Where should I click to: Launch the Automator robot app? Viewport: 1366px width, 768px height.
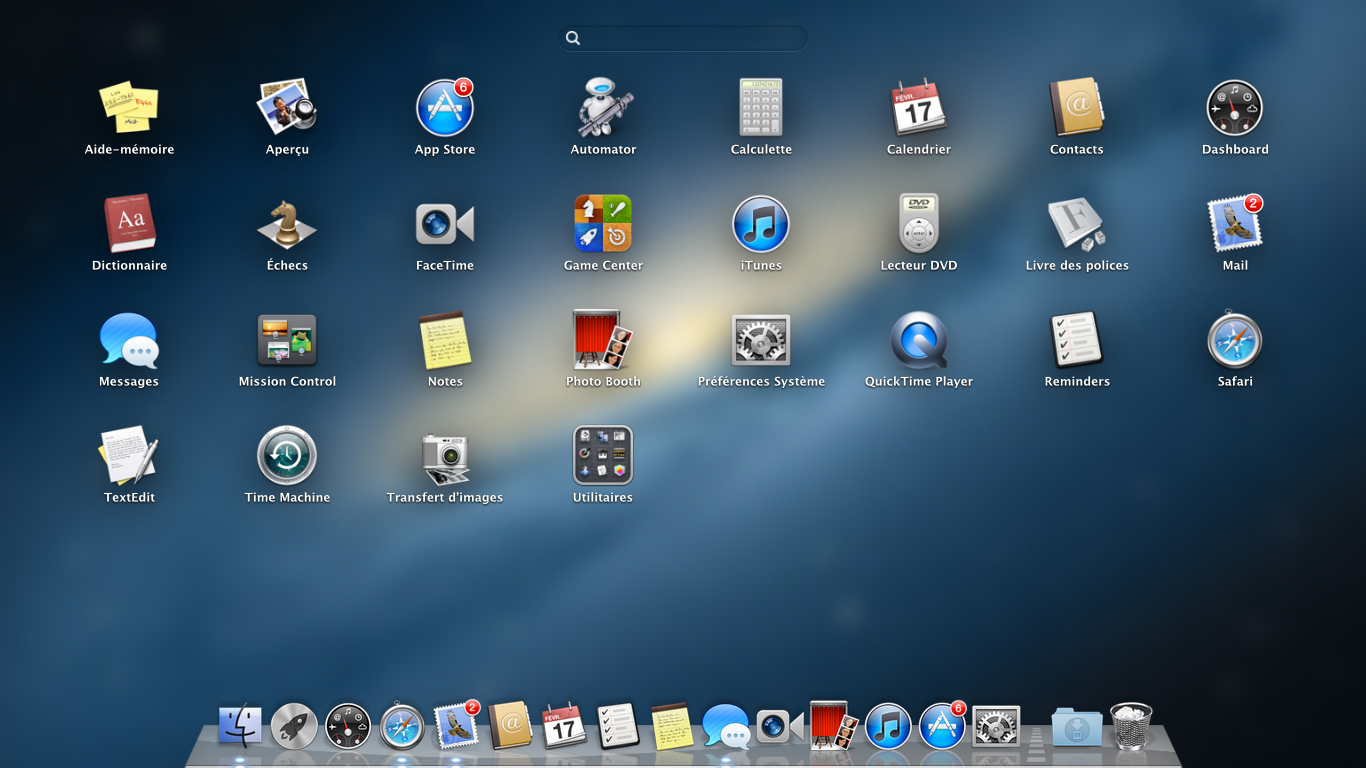click(603, 108)
